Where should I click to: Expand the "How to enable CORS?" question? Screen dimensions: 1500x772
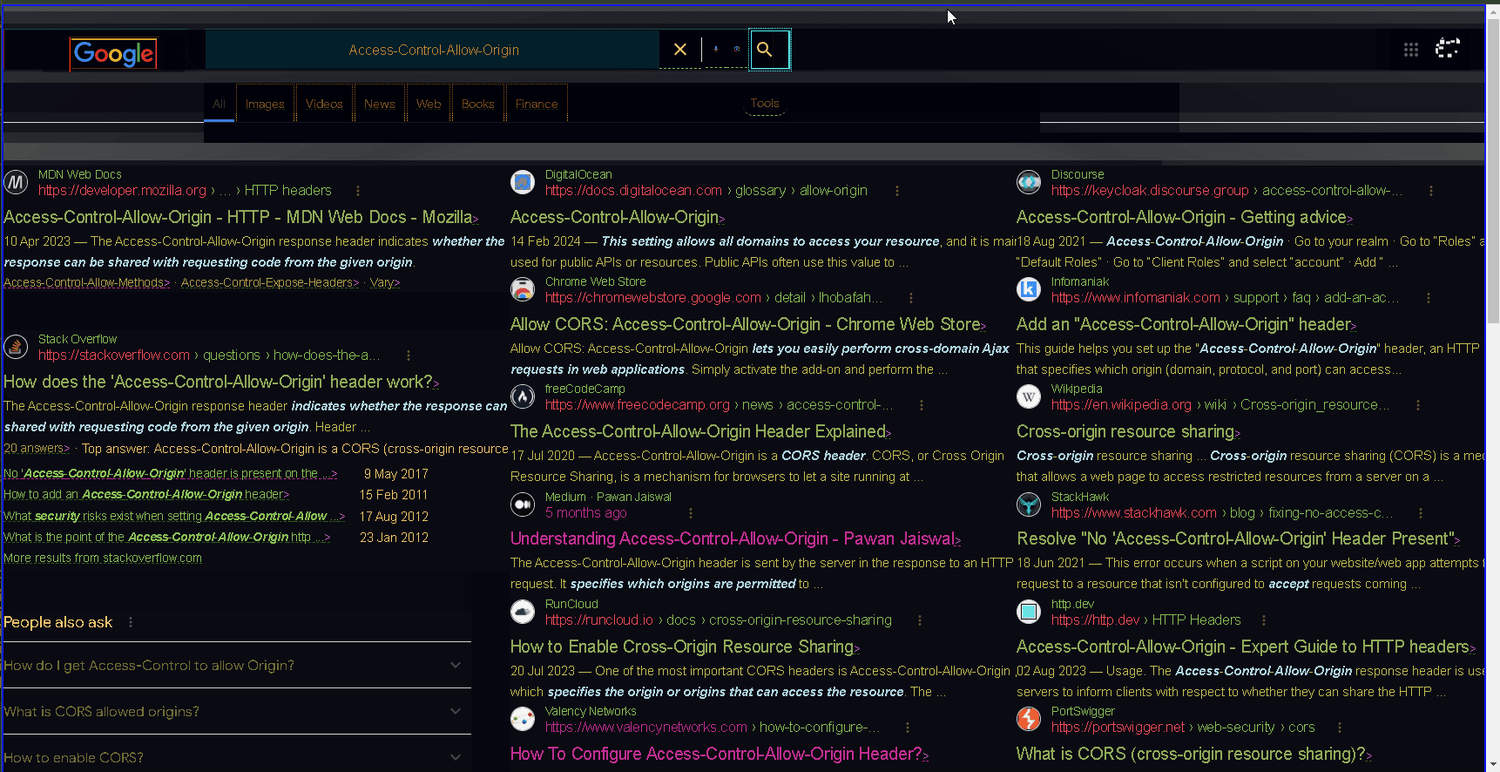[x=236, y=757]
